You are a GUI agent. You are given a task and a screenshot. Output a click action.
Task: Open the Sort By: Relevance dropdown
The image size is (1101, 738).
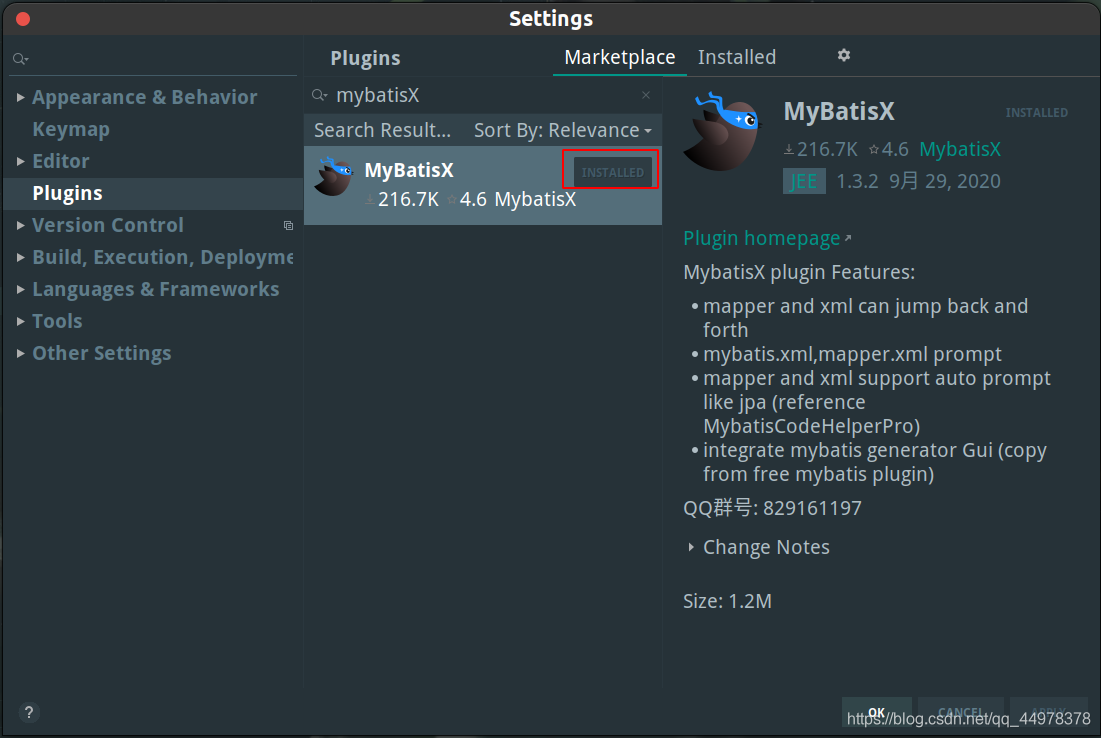click(x=562, y=131)
